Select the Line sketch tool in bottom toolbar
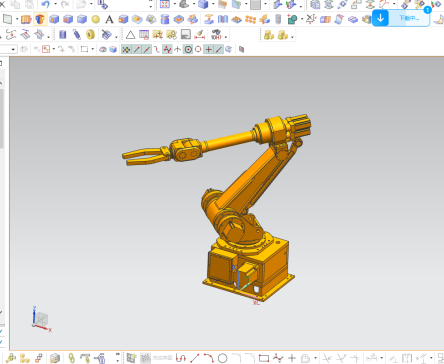The image size is (444, 364). click(195, 358)
